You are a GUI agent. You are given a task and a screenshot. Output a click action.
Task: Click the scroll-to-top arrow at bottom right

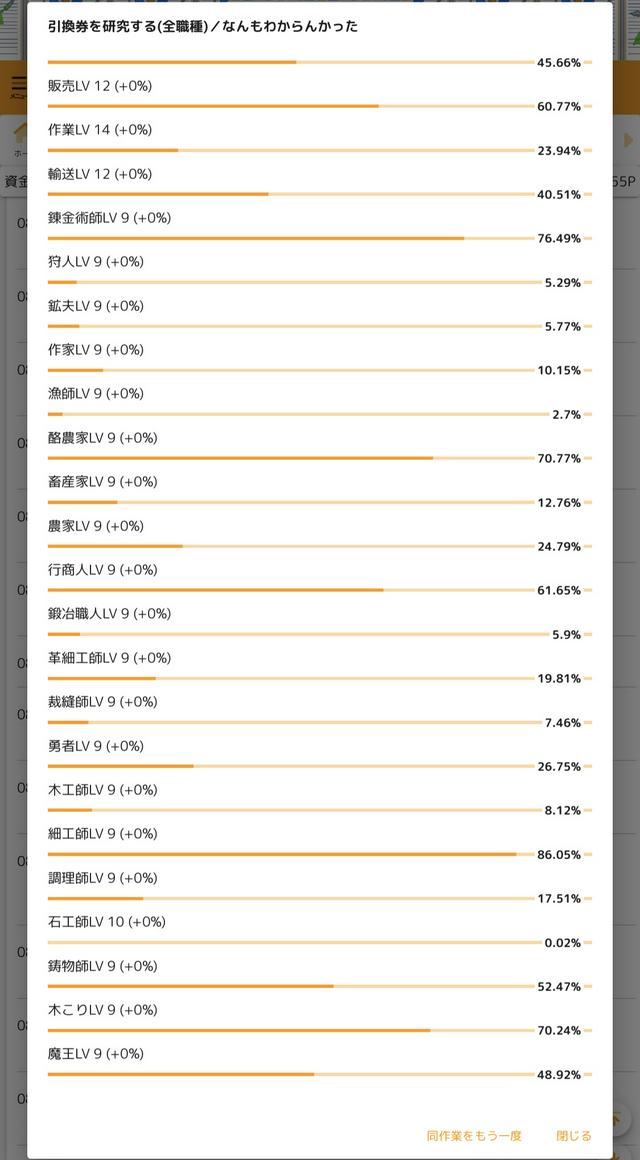617,1120
